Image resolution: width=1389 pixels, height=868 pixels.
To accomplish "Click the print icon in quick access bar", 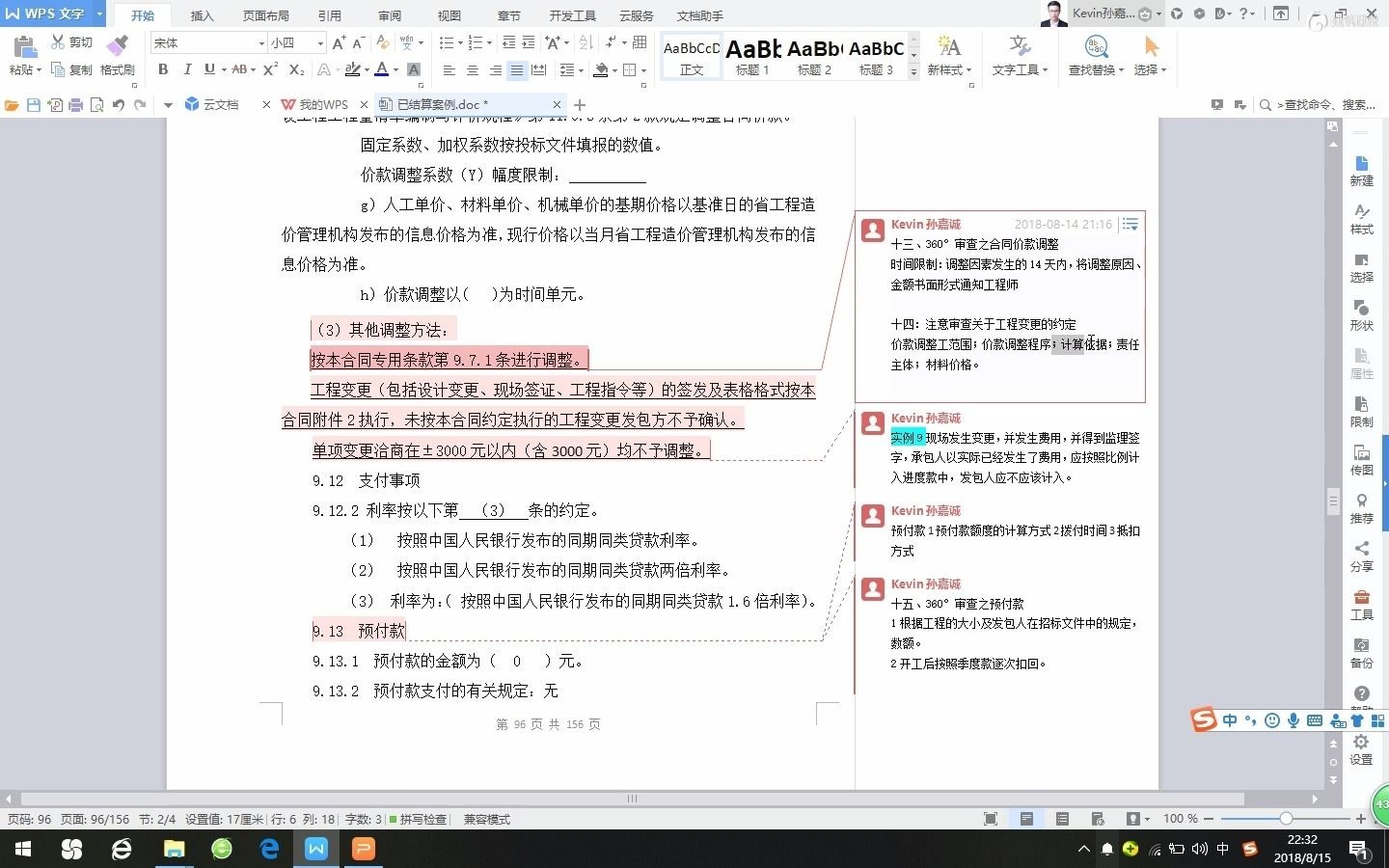I will [75, 104].
